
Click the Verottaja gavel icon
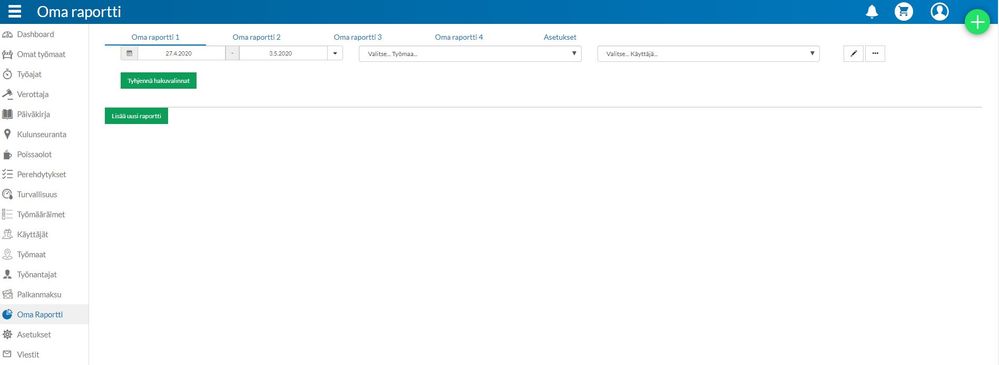(x=8, y=94)
